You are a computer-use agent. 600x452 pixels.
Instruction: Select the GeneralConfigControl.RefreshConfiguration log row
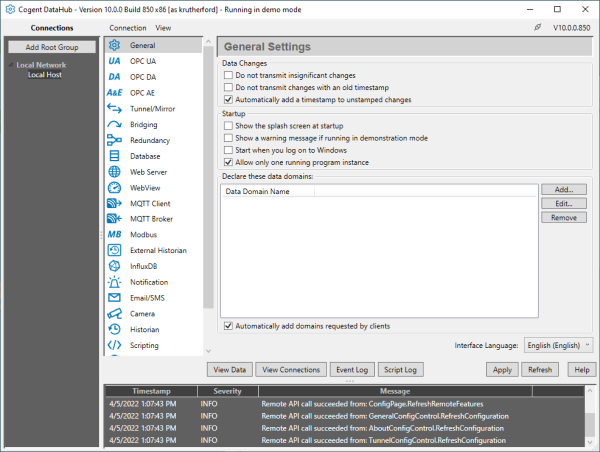[345, 416]
